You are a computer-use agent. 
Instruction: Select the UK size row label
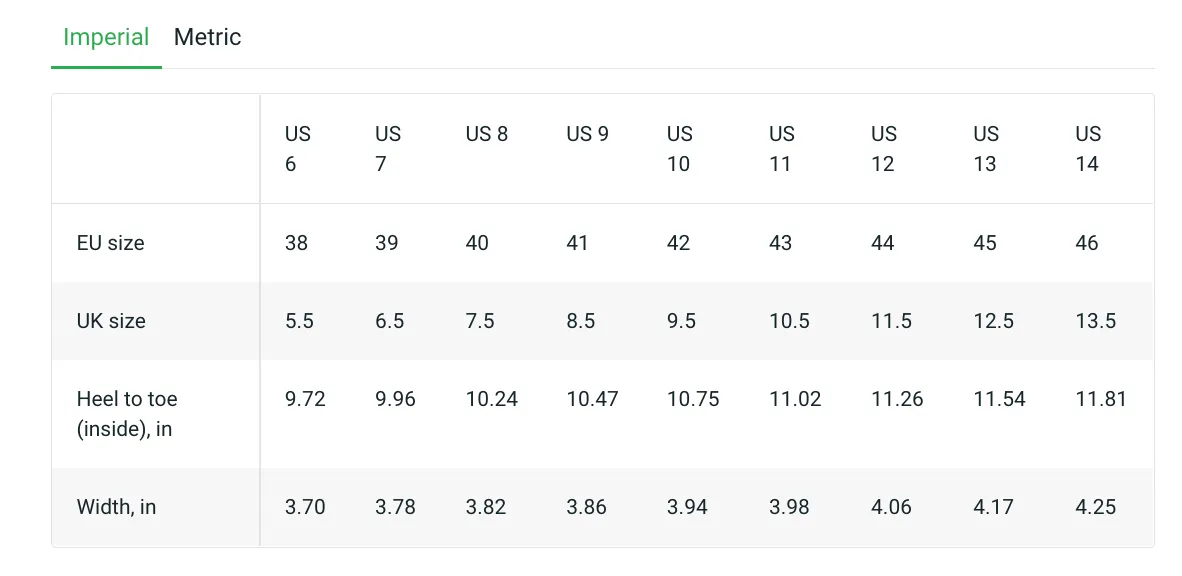(111, 321)
